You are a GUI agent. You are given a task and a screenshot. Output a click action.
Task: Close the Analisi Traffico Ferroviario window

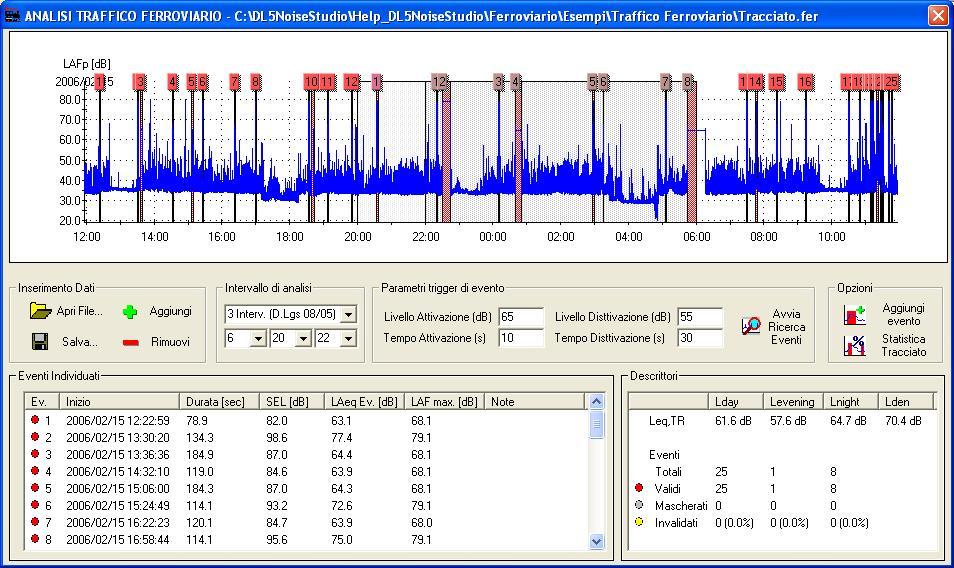coord(938,15)
